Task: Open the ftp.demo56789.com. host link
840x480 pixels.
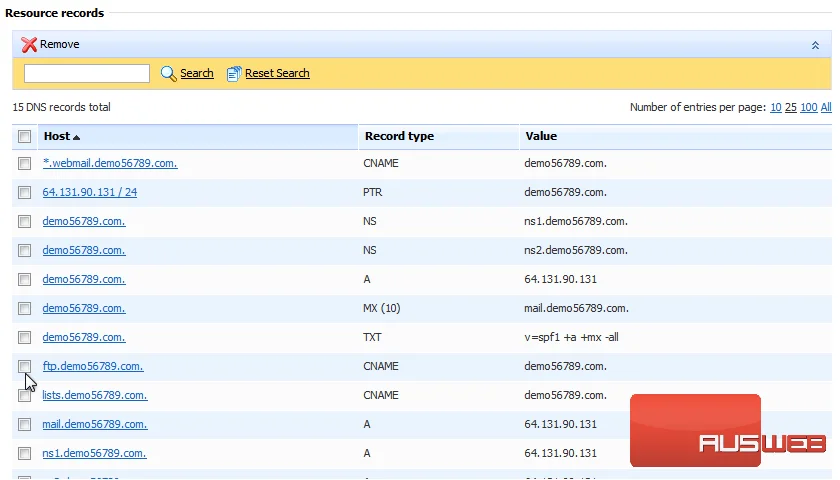Action: pyautogui.click(x=93, y=366)
